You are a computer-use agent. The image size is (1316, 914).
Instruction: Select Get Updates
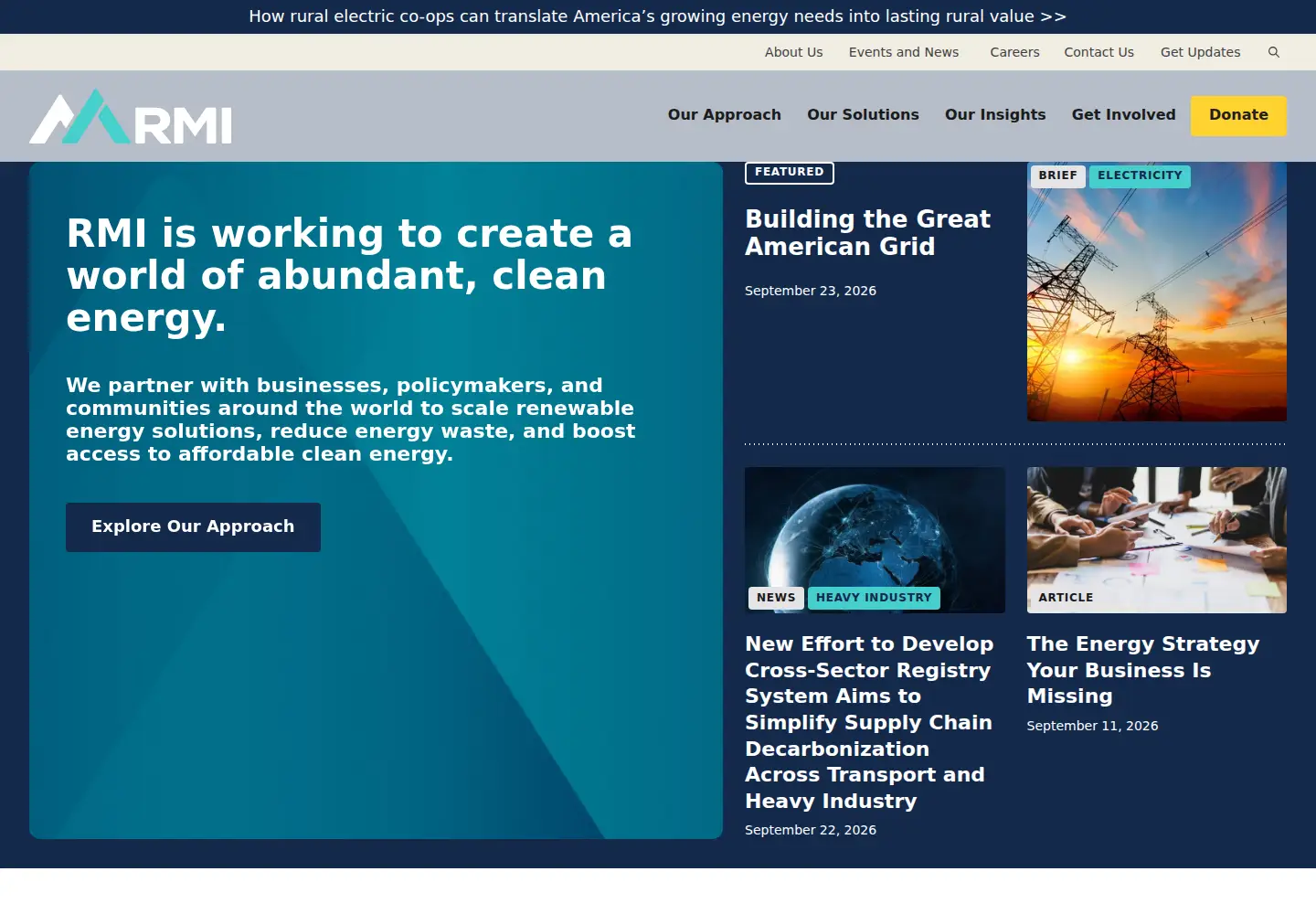(1200, 52)
